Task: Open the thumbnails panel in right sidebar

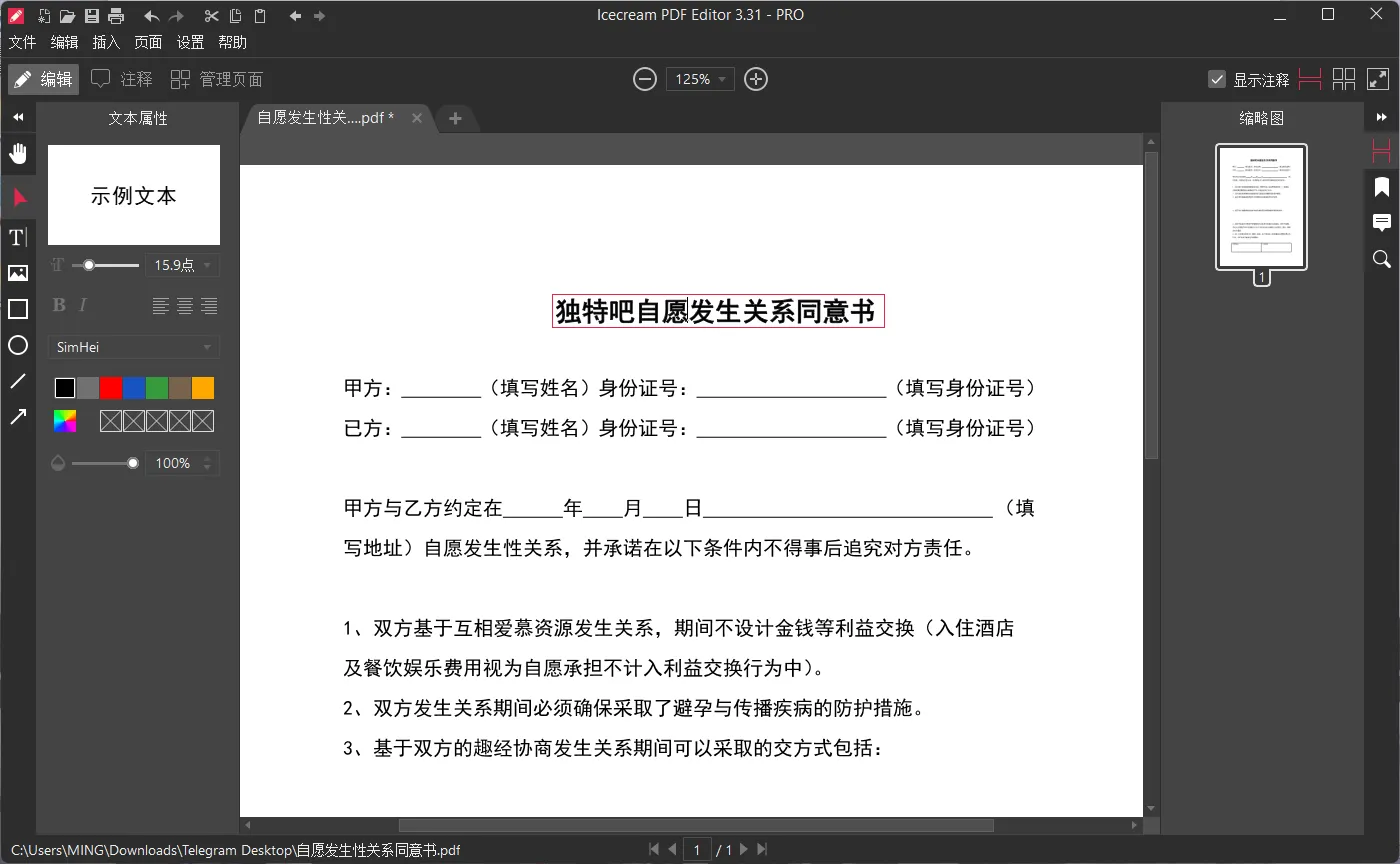Action: coord(1382,152)
